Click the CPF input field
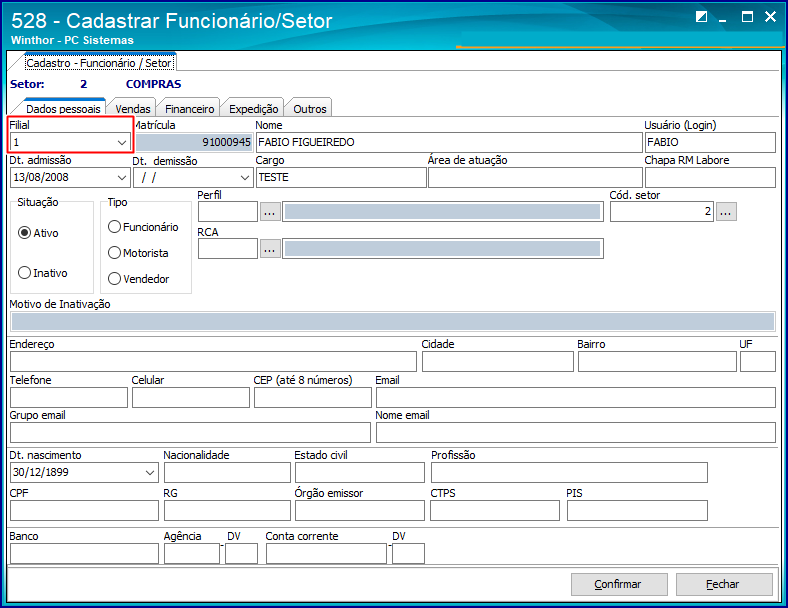 point(84,511)
